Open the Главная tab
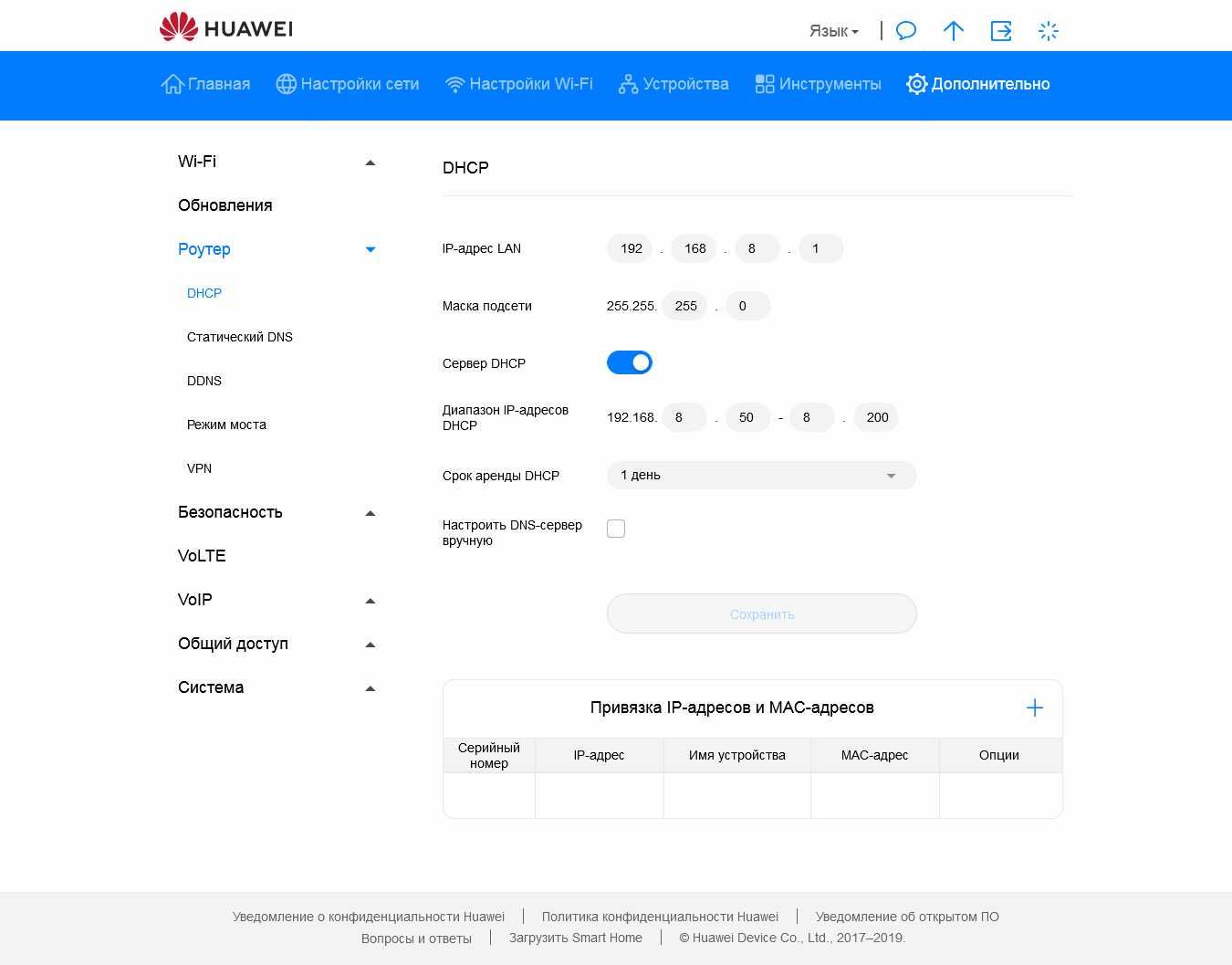Viewport: 1232px width, 965px height. (x=205, y=84)
